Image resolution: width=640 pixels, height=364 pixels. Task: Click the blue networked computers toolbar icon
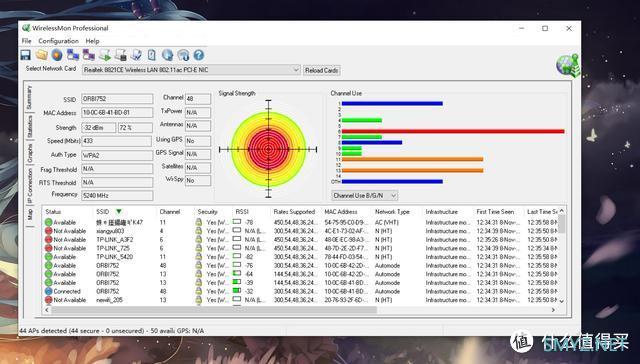pyautogui.click(x=73, y=55)
